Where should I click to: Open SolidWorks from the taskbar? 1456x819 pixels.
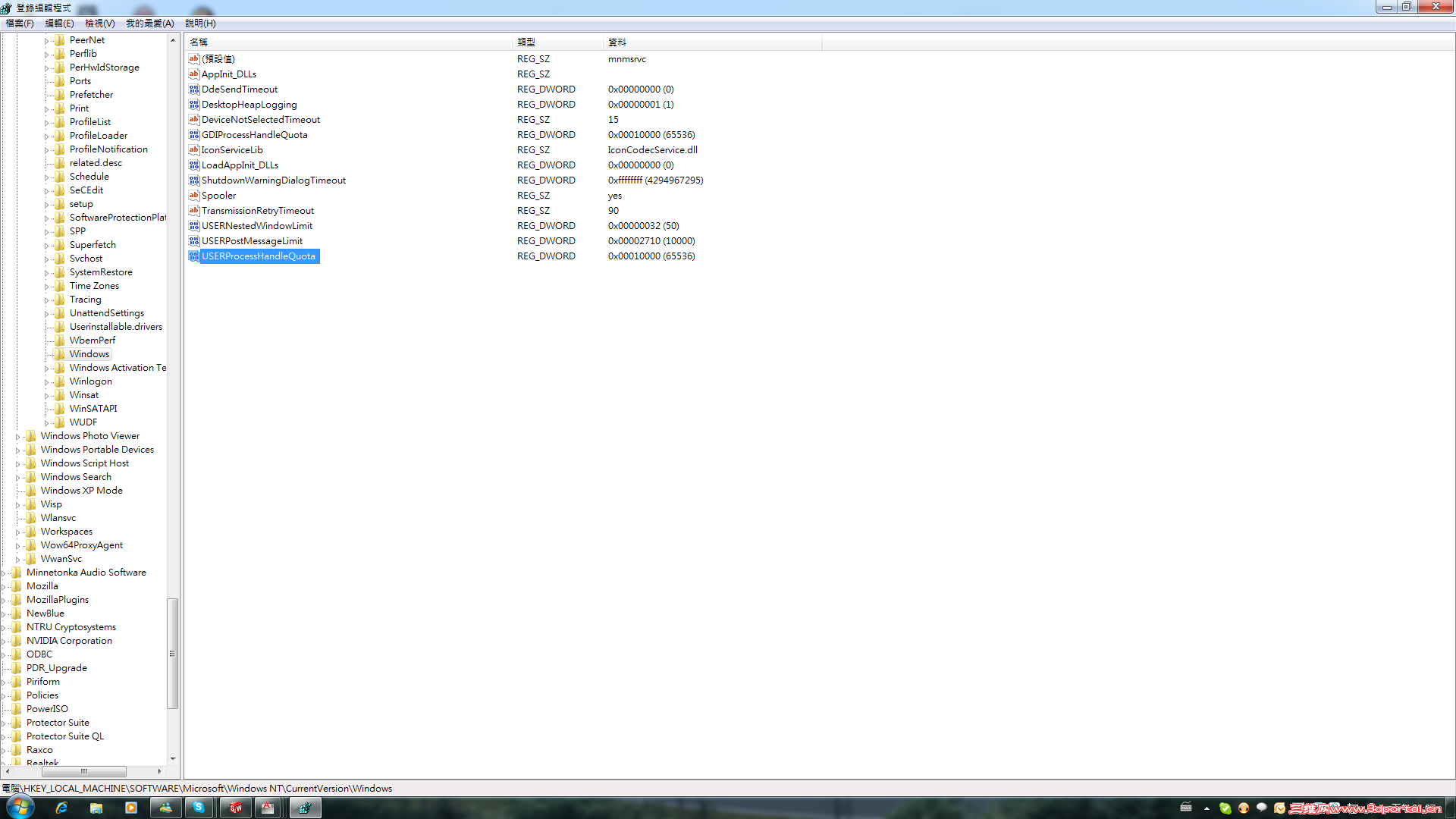pyautogui.click(x=235, y=807)
